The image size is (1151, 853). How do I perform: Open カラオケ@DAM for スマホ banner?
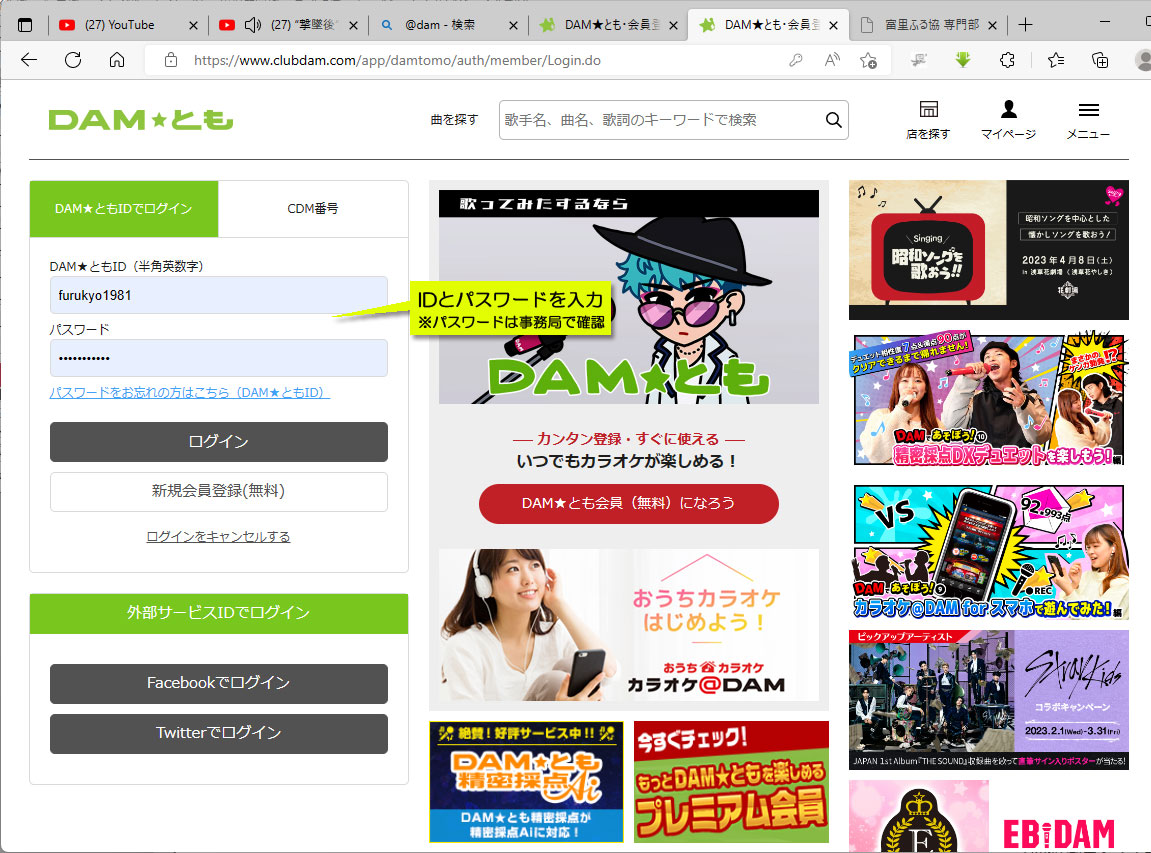(x=989, y=551)
